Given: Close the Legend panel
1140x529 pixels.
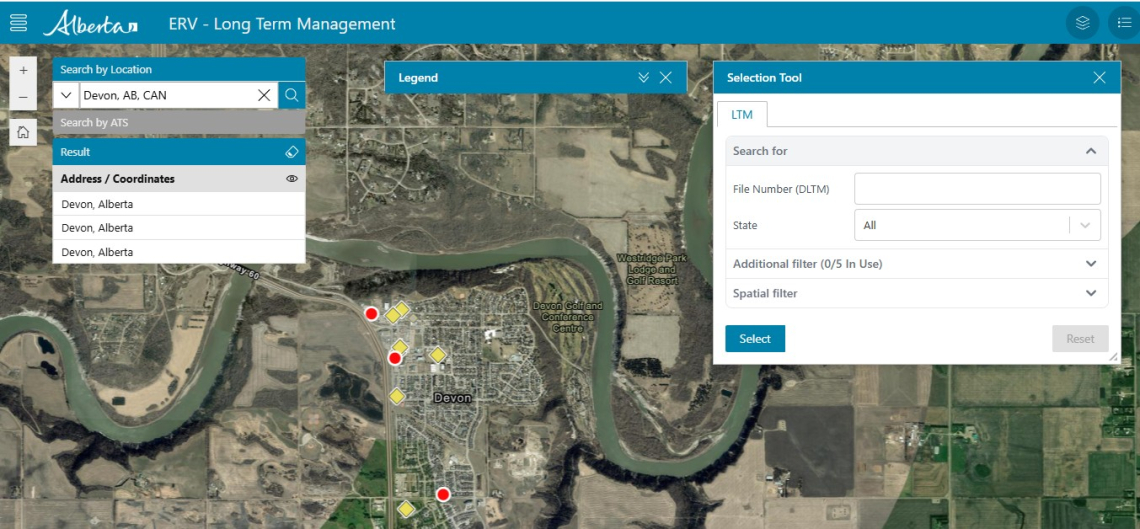Looking at the screenshot, I should point(666,78).
